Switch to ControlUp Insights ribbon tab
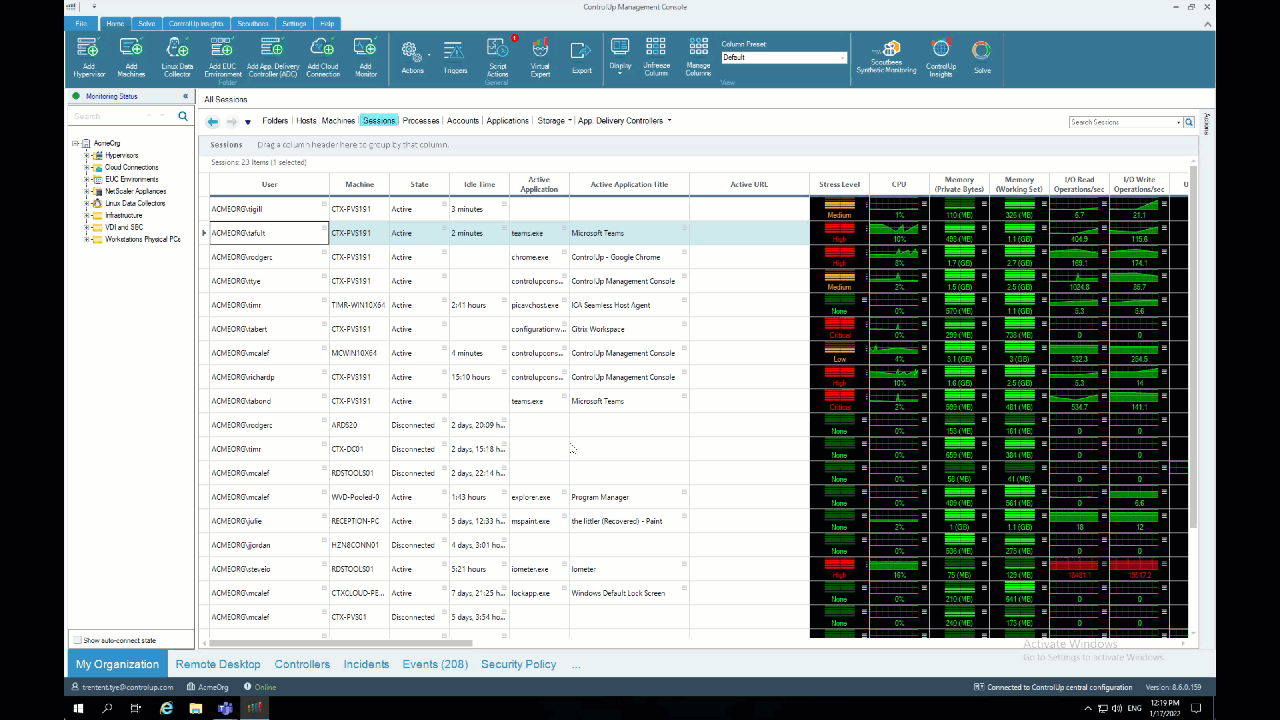1280x720 pixels. pos(196,23)
